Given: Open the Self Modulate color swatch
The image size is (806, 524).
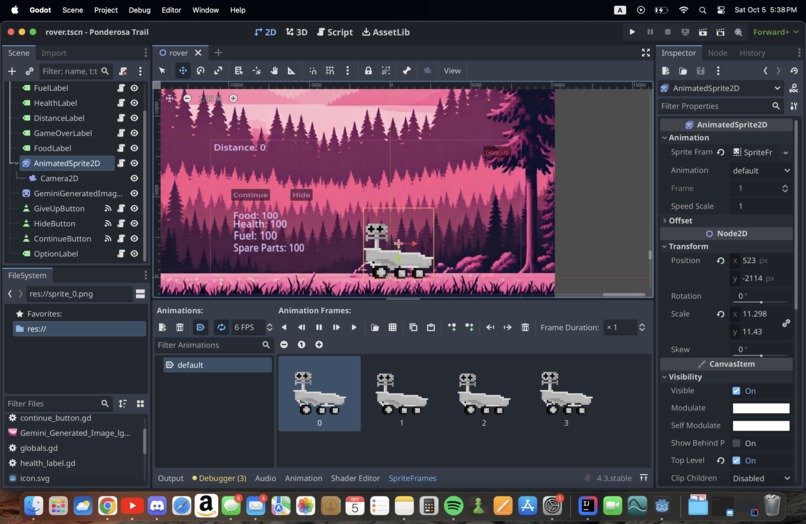Looking at the screenshot, I should (x=761, y=426).
